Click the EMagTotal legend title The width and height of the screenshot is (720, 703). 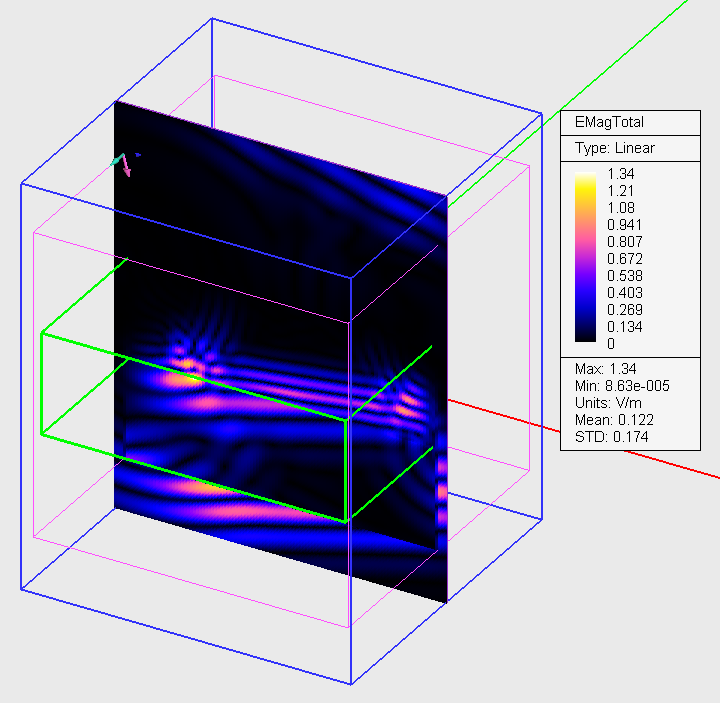click(609, 122)
